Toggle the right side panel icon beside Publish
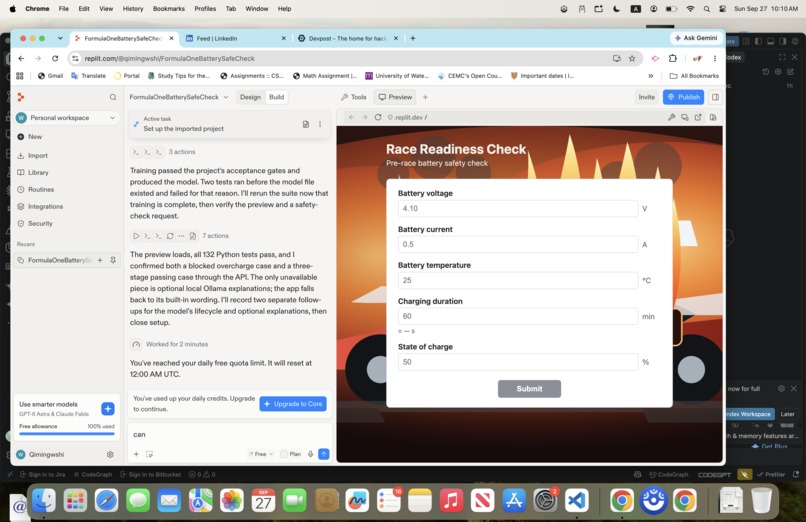Viewport: 806px width, 522px height. pyautogui.click(x=715, y=97)
